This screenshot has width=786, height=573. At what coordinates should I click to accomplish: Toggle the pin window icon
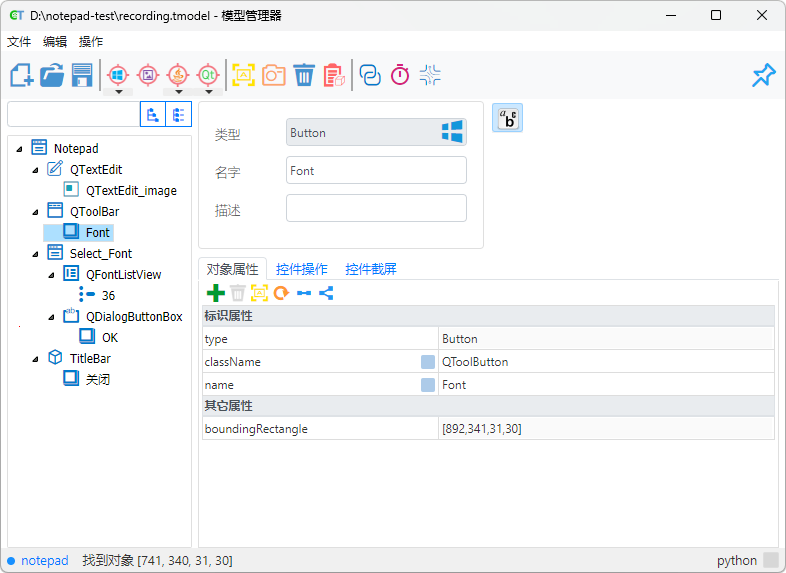(x=763, y=75)
